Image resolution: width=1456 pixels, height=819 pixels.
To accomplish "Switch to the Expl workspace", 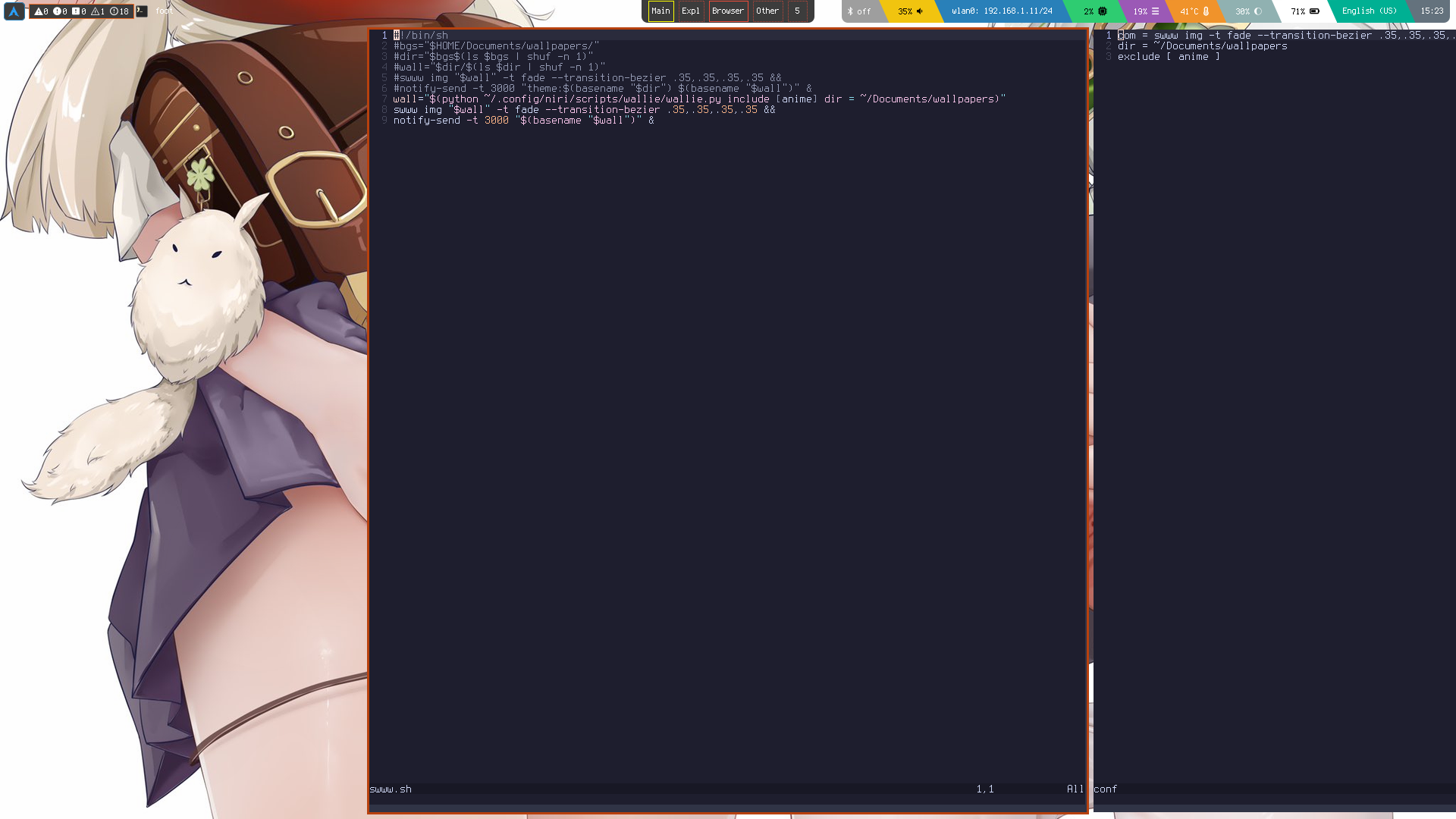I will point(690,11).
